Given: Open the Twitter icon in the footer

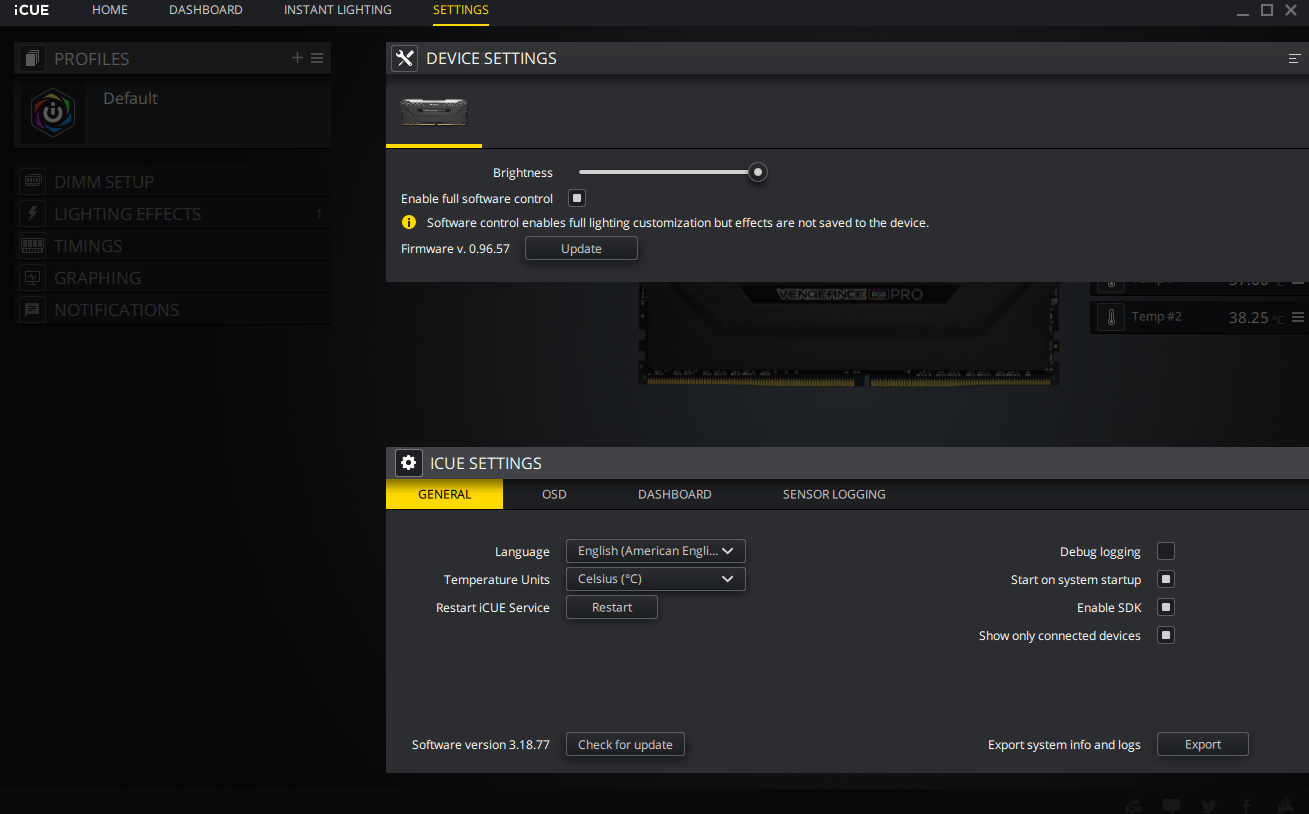Looking at the screenshot, I should click(1210, 806).
